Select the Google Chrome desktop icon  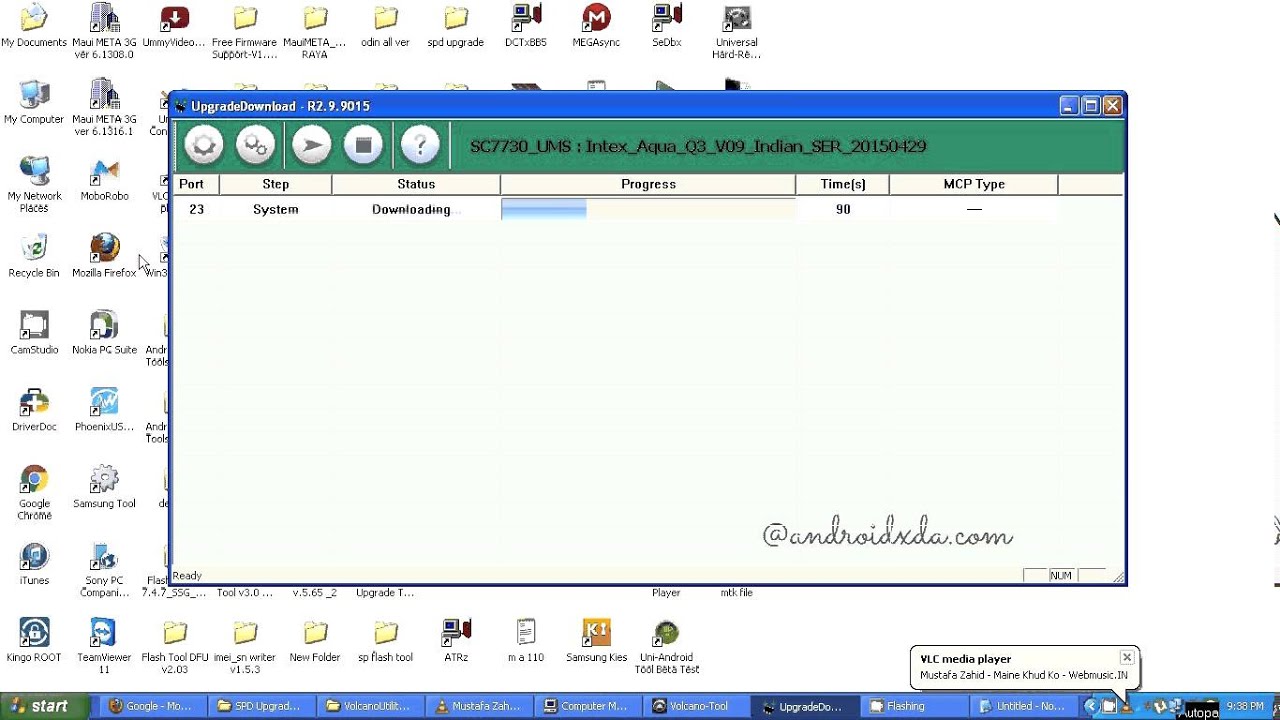[34, 492]
